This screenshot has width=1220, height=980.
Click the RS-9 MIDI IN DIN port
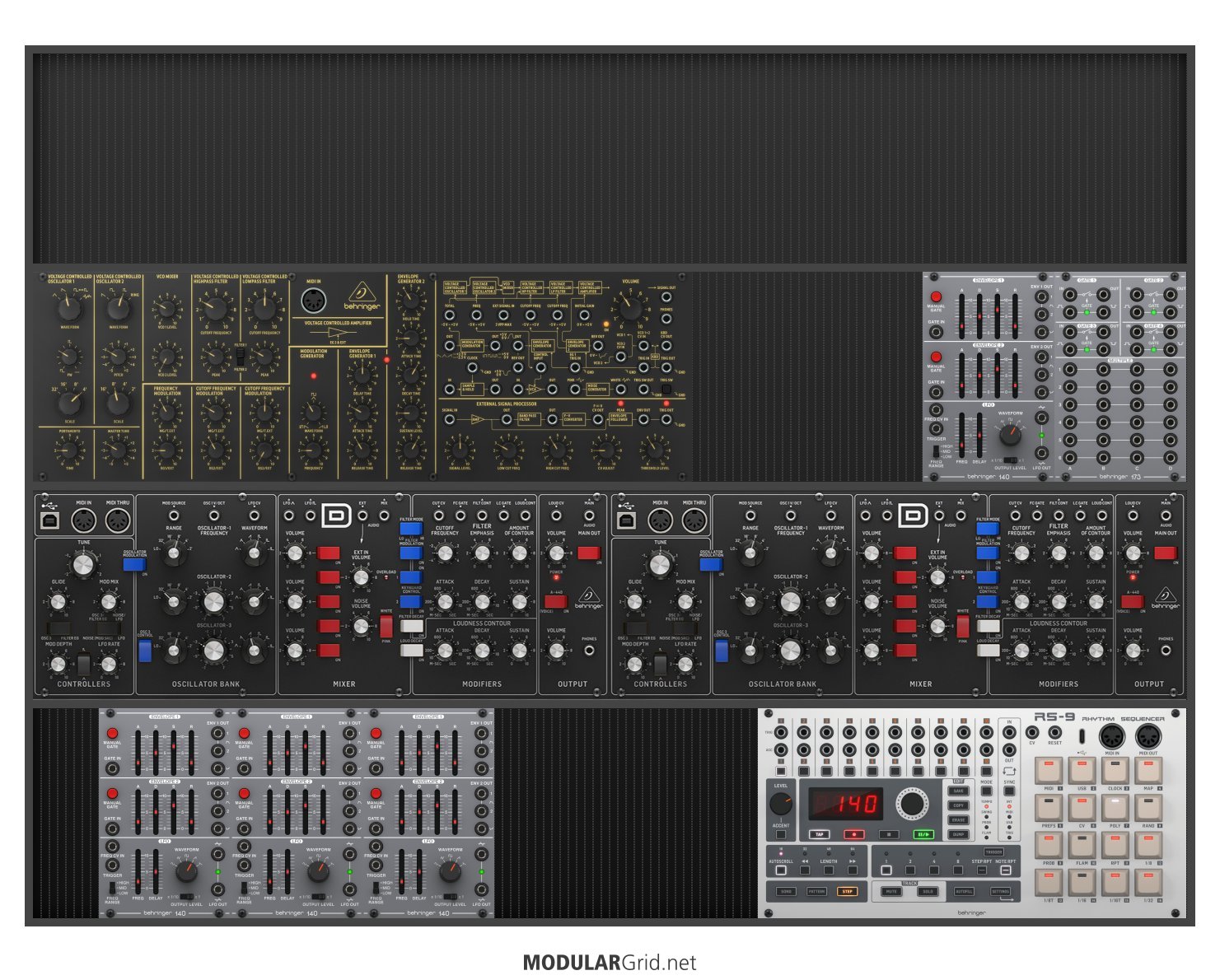[1112, 736]
